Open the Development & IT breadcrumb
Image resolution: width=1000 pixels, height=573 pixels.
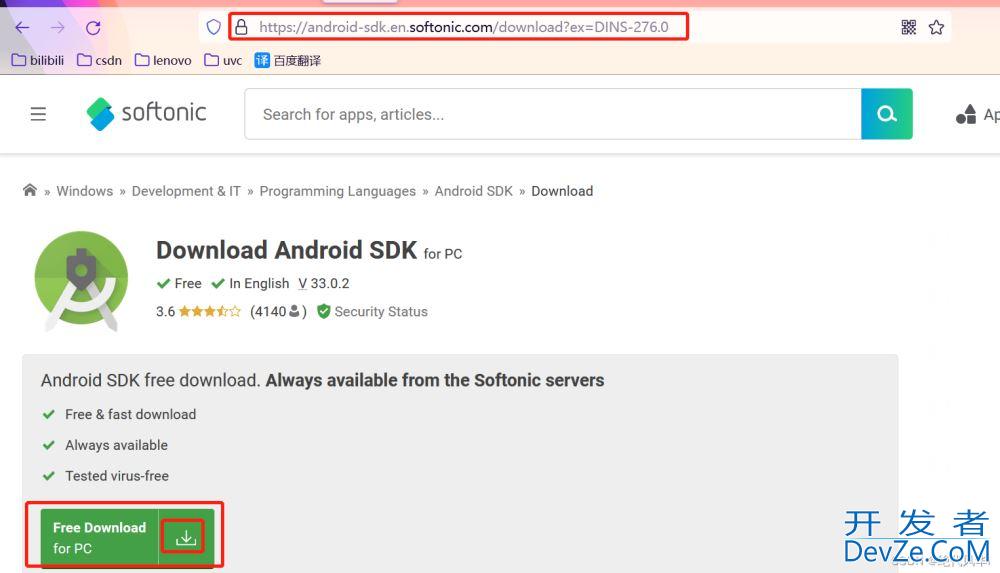[186, 191]
